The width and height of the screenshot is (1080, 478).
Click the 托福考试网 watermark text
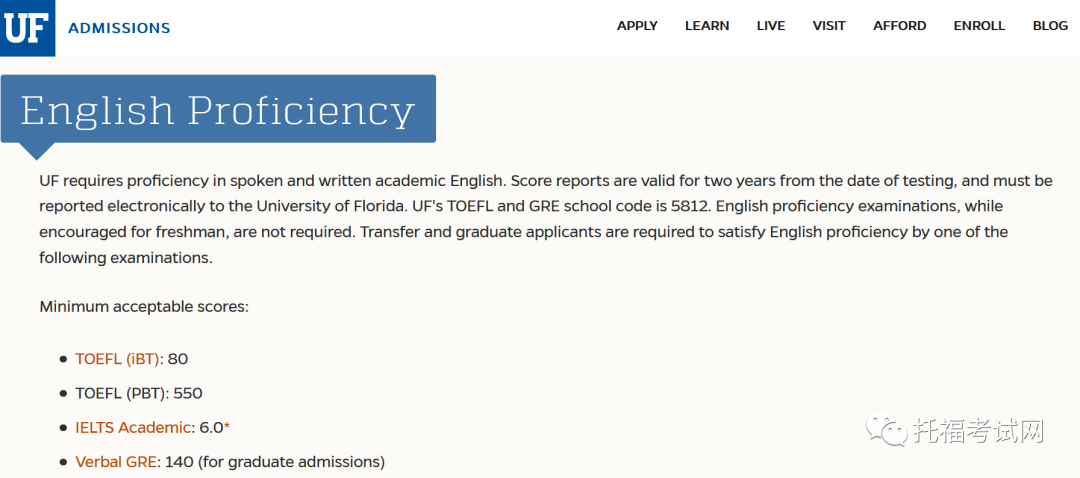979,432
